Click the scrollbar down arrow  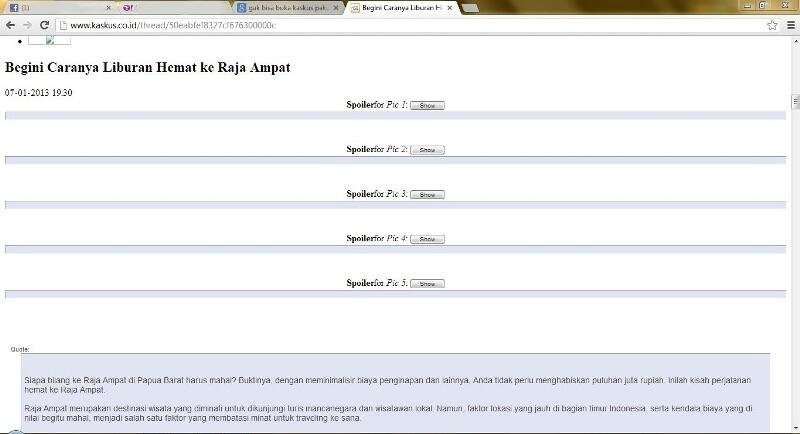coord(795,429)
